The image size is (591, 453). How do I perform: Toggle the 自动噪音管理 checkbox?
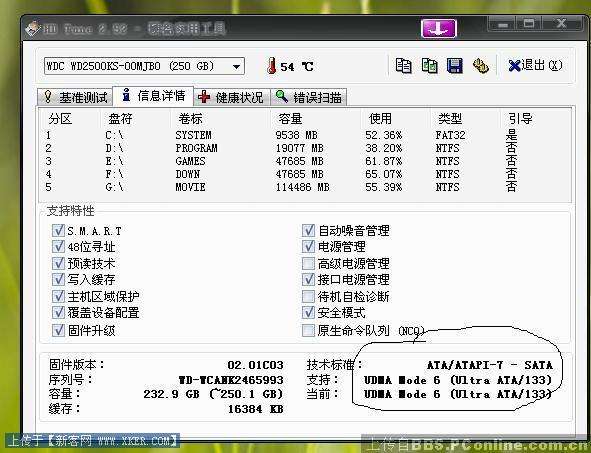coord(308,230)
